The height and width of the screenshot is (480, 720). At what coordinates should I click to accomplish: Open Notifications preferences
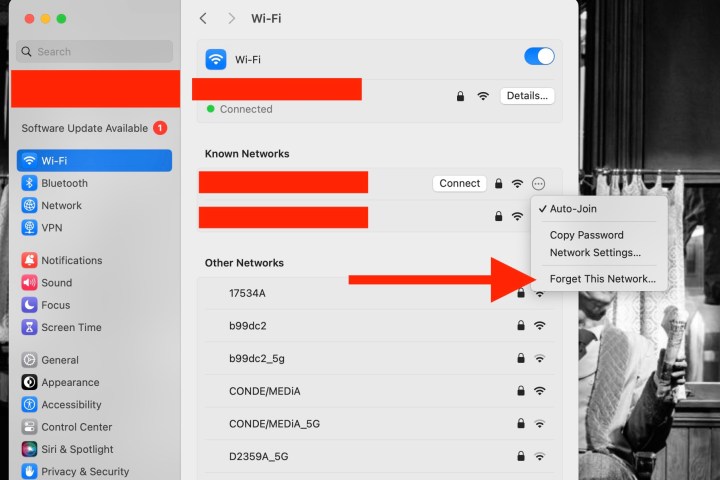[x=71, y=260]
